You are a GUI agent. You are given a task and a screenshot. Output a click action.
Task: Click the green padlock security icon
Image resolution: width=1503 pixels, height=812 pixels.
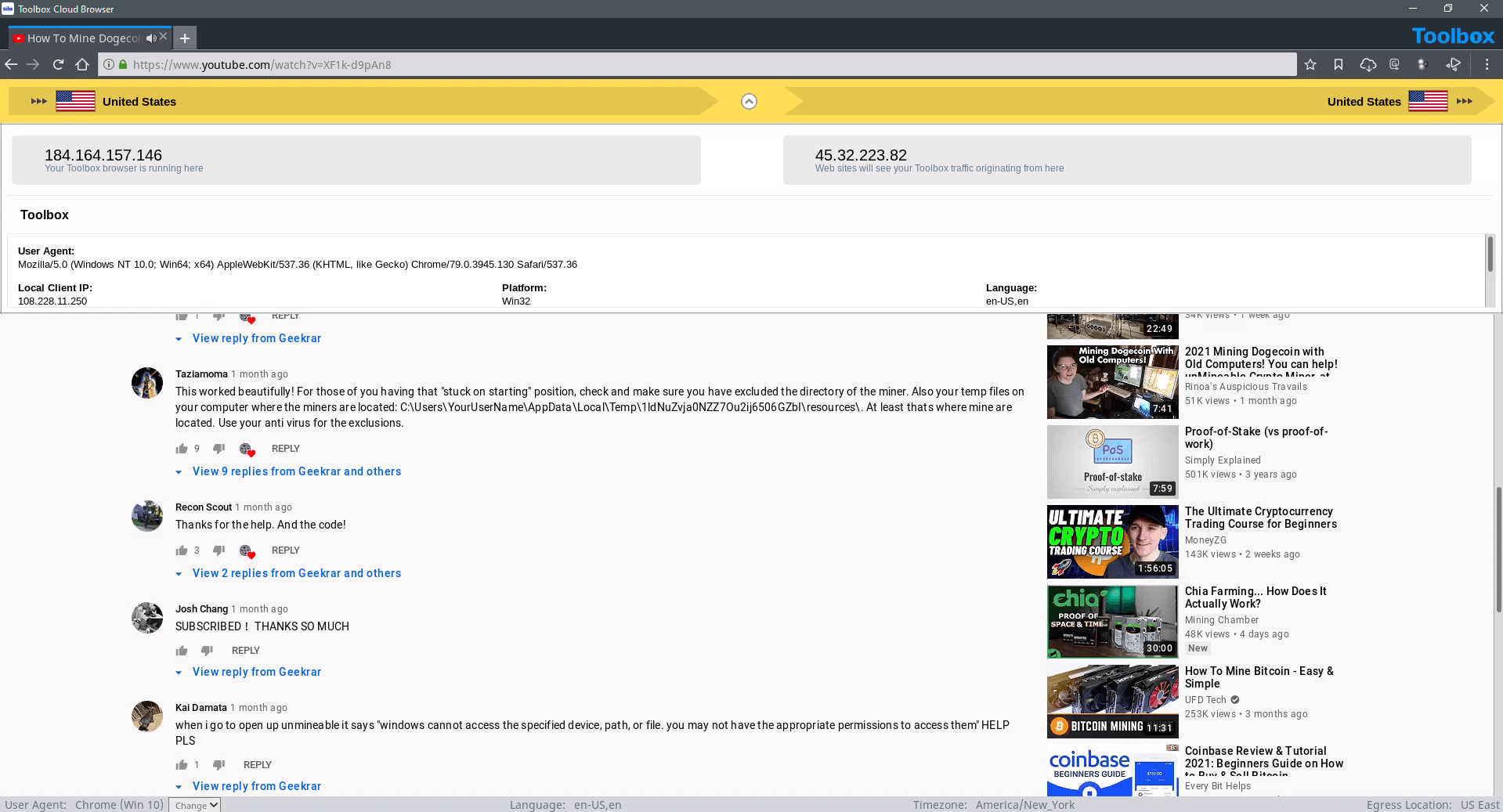coord(123,65)
